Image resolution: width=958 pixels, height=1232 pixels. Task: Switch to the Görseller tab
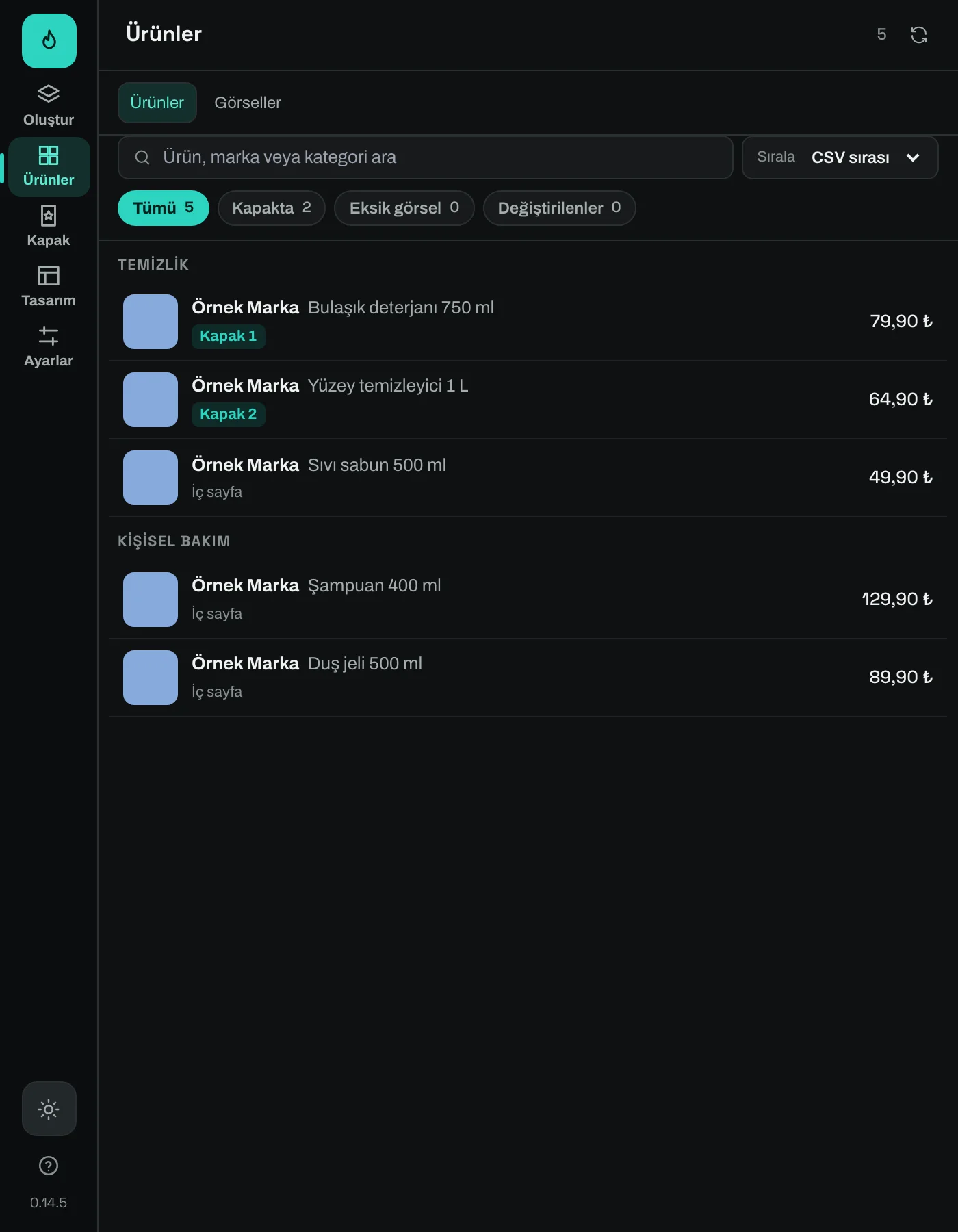point(248,103)
